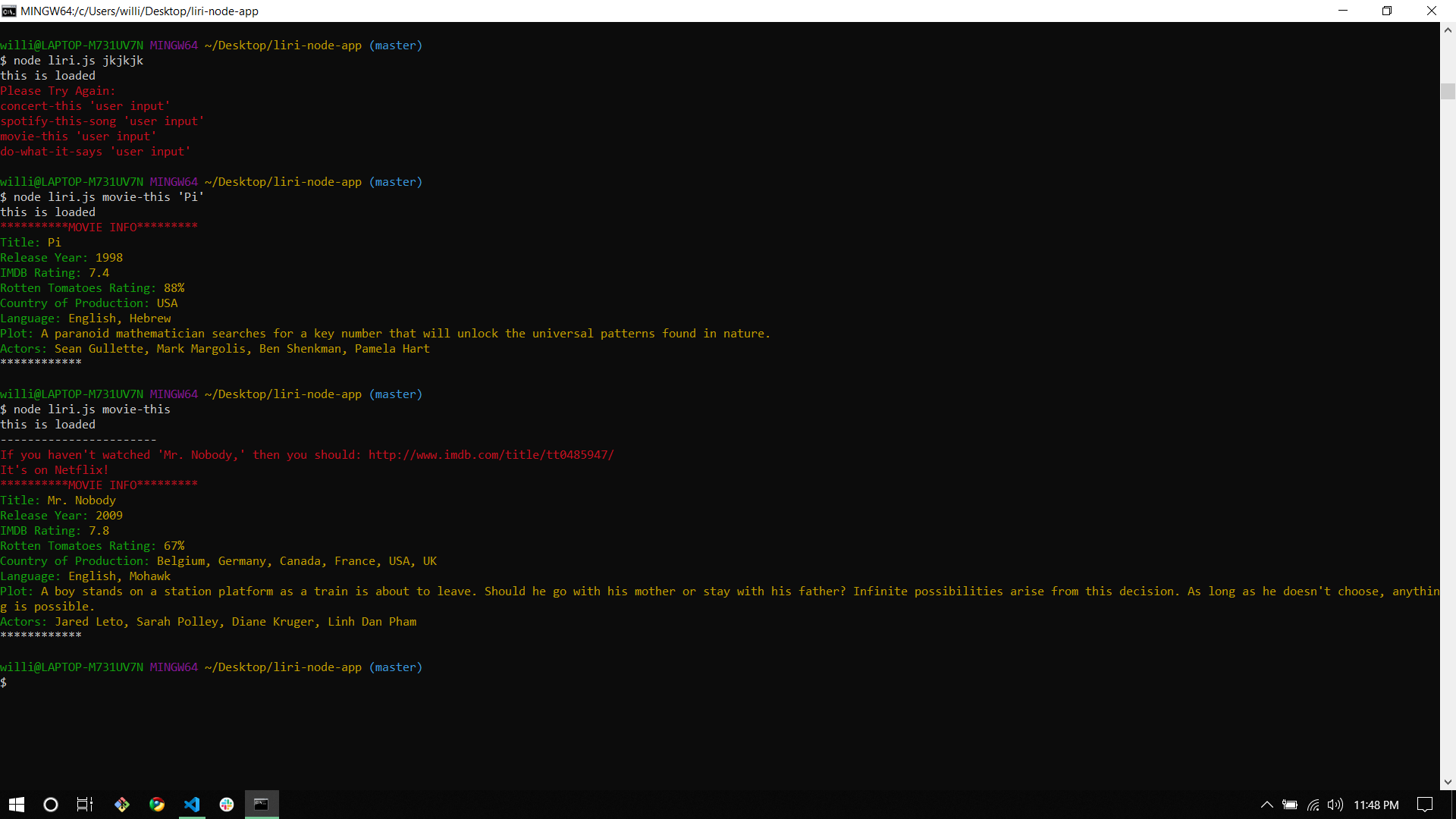The image size is (1456, 819).
Task: Check battery status in the system tray
Action: [x=1291, y=805]
